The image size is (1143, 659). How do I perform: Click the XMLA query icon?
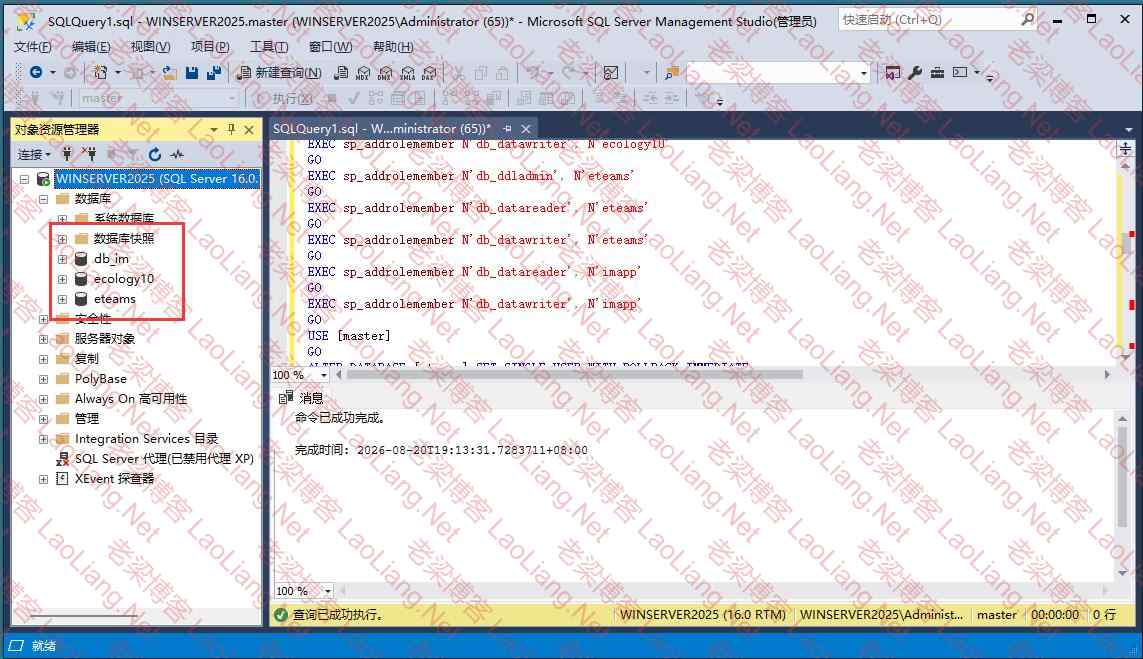coord(407,72)
